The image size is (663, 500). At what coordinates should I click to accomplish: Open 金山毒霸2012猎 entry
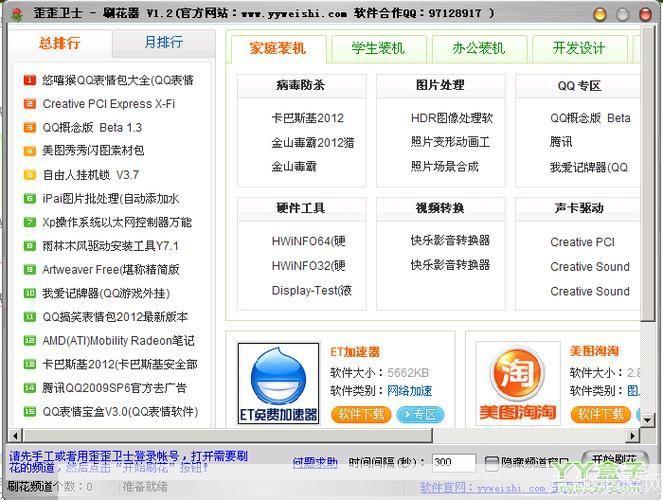(313, 142)
